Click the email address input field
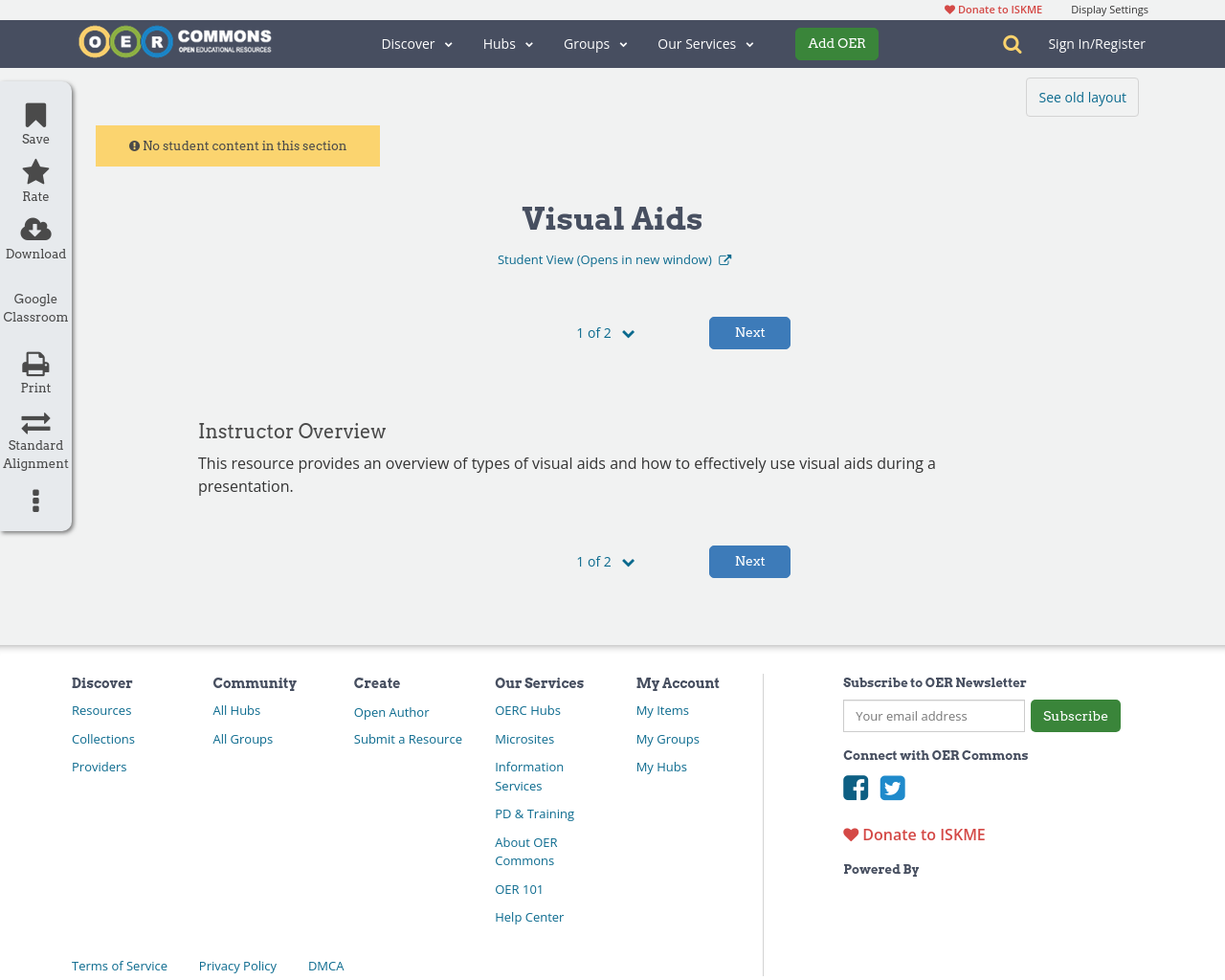The height and width of the screenshot is (980, 1225). [x=933, y=715]
